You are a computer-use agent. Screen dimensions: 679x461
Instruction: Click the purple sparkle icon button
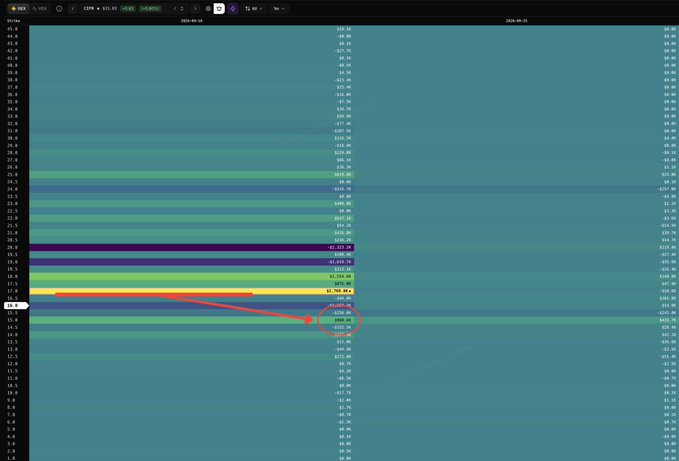(x=233, y=9)
